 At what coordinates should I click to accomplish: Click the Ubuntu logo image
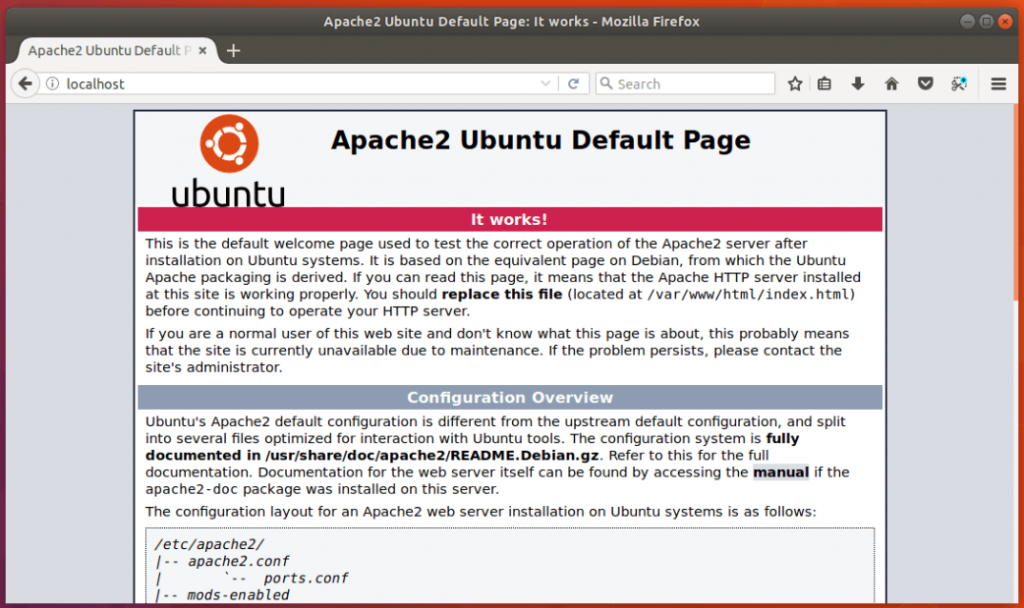[x=228, y=160]
